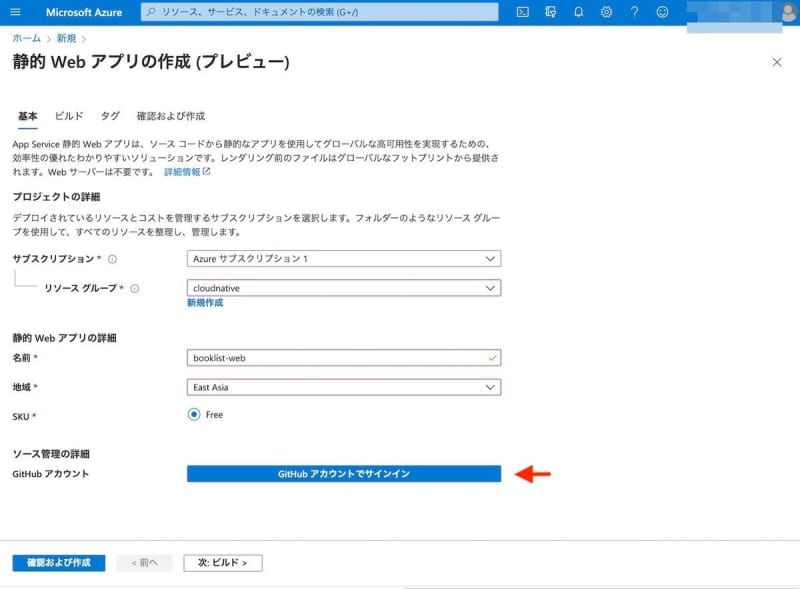The width and height of the screenshot is (800, 589).
Task: Open the account avatar menu
Action: point(789,13)
